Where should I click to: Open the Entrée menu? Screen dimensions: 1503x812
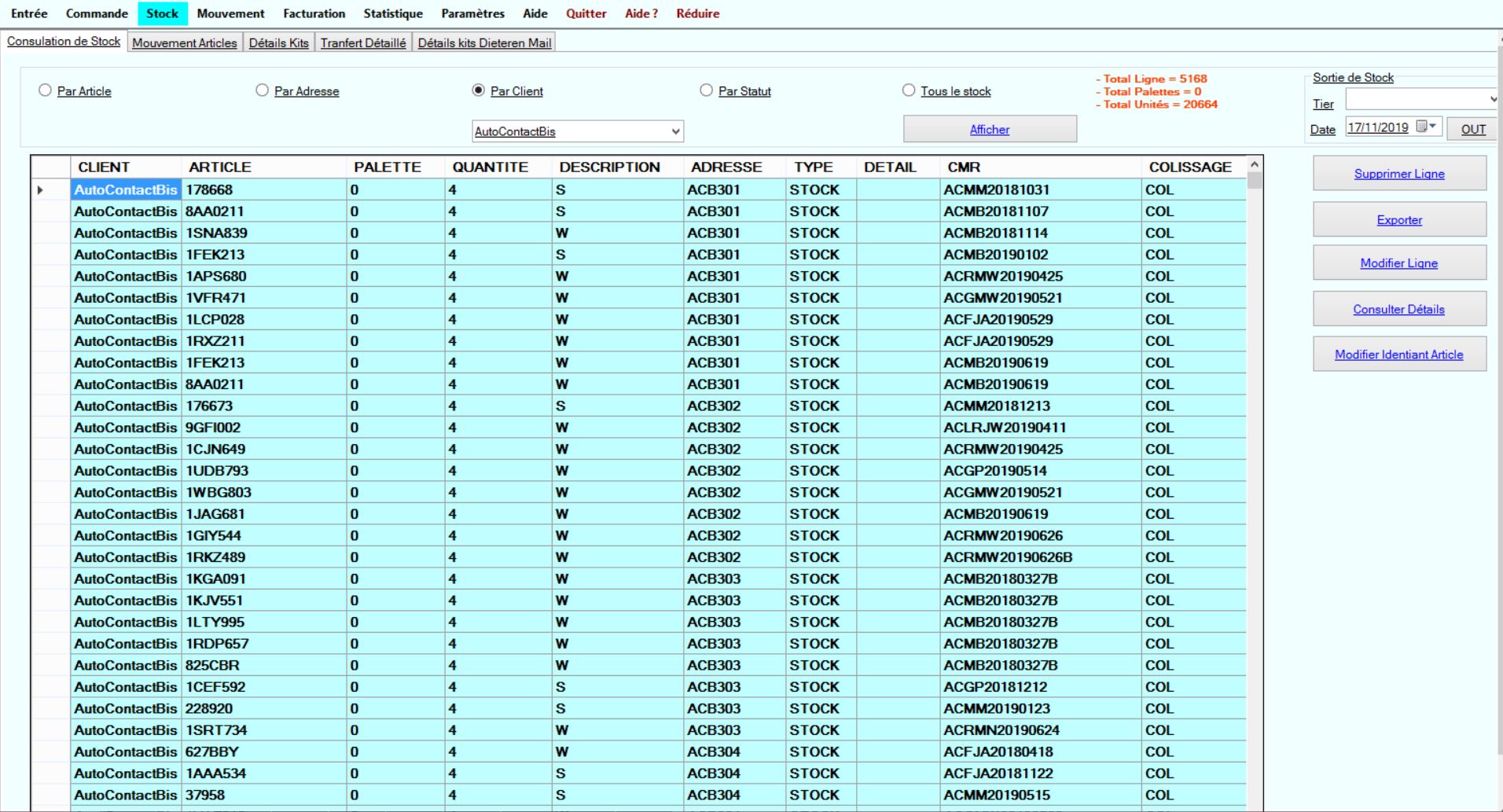[29, 13]
